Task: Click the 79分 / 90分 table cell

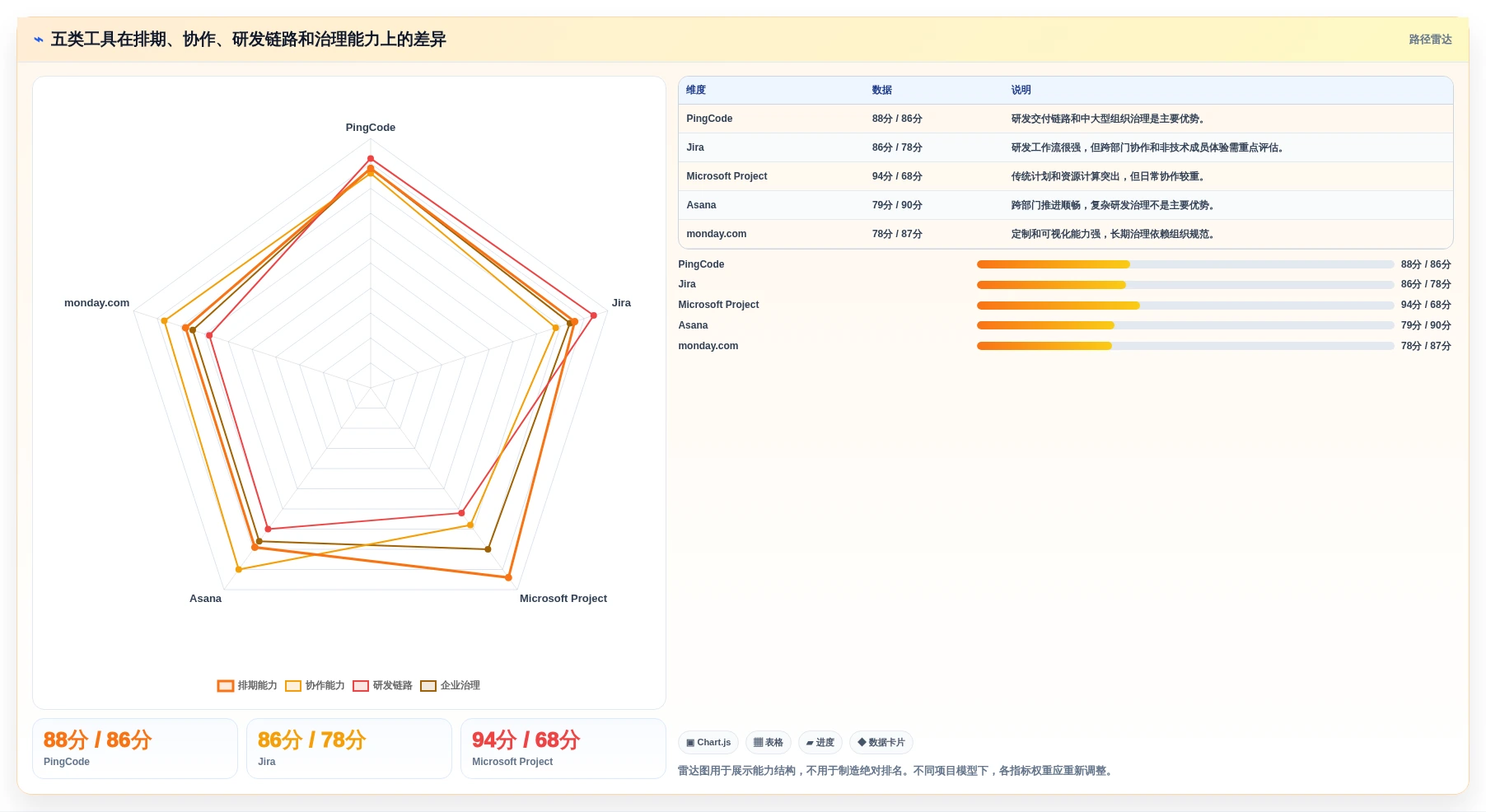Action: click(x=897, y=205)
